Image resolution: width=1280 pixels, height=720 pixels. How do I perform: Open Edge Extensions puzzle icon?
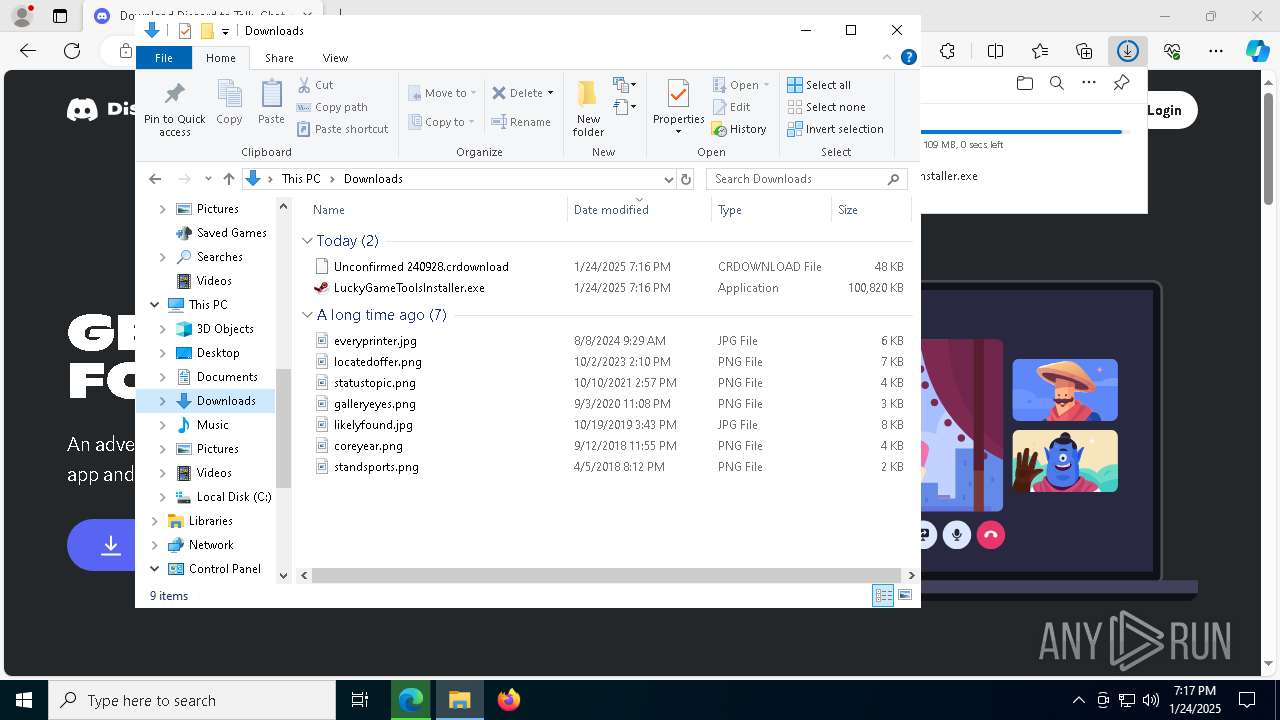948,51
